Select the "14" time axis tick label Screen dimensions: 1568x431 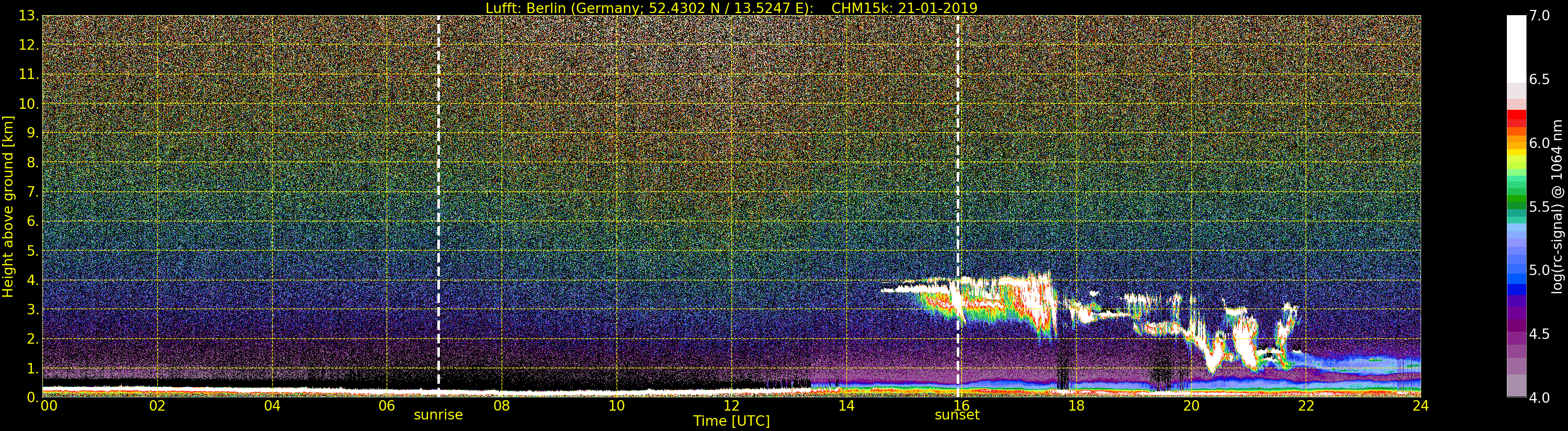(x=846, y=406)
